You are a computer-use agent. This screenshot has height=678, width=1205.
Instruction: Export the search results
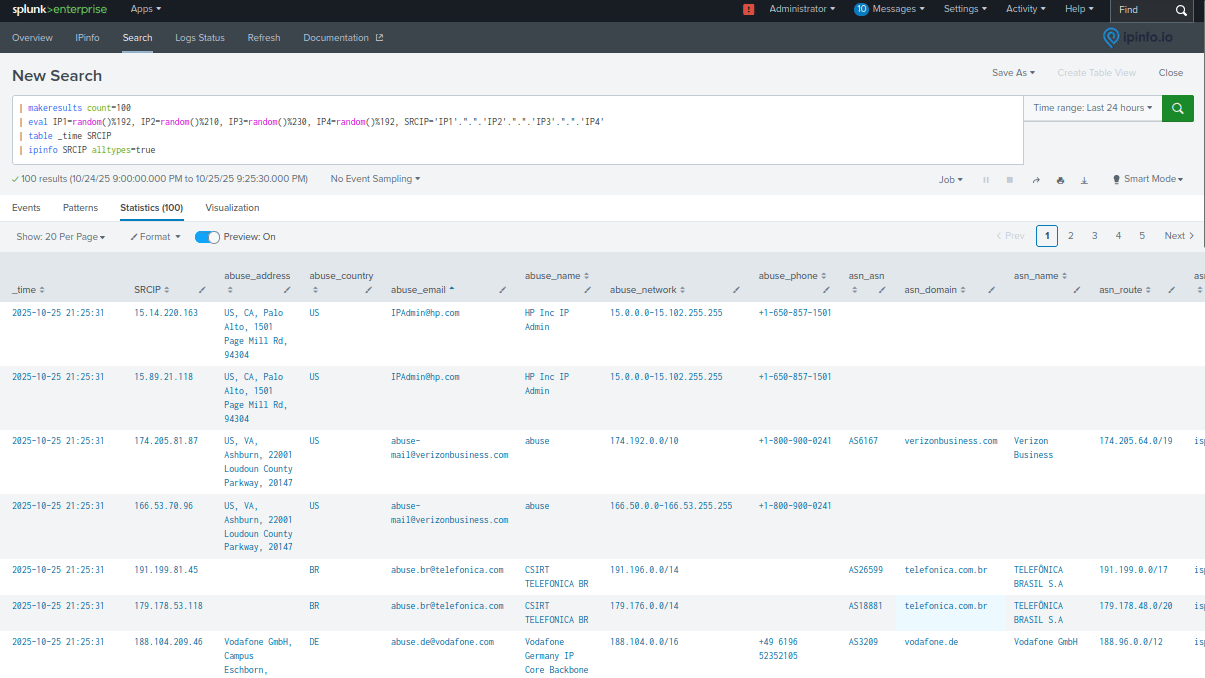[1085, 180]
